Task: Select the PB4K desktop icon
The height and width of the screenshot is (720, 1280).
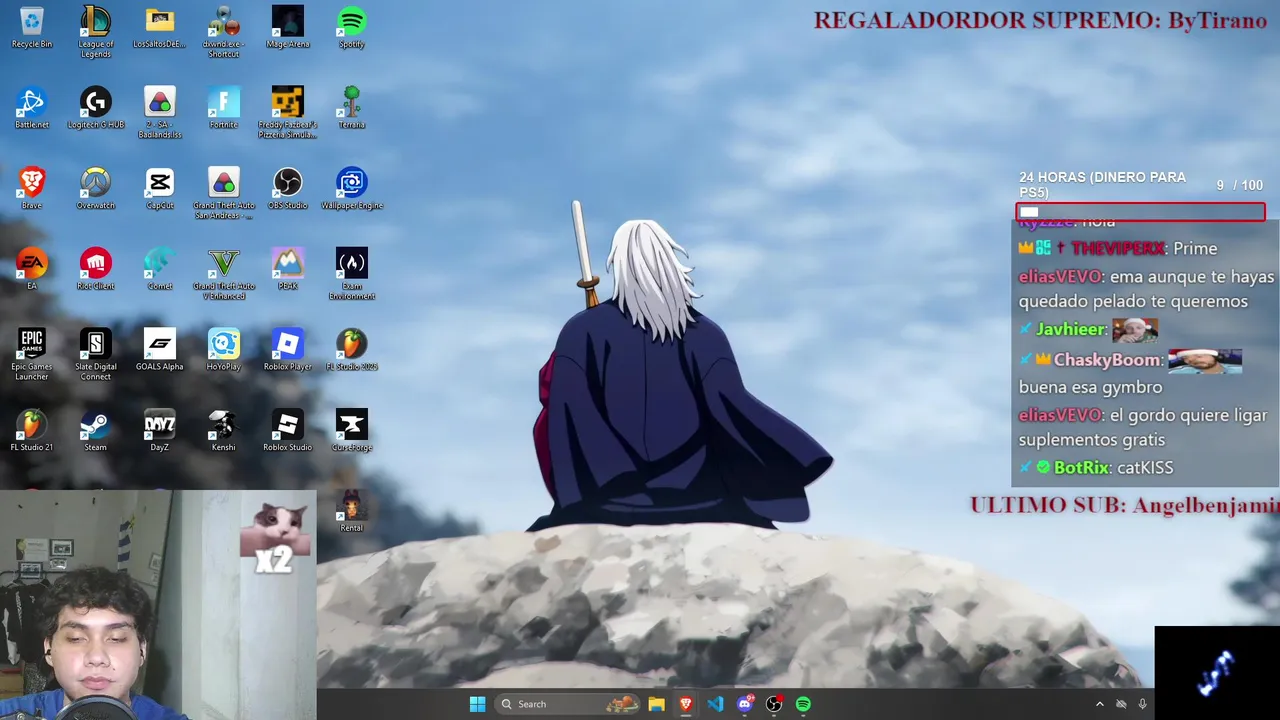Action: pyautogui.click(x=288, y=270)
